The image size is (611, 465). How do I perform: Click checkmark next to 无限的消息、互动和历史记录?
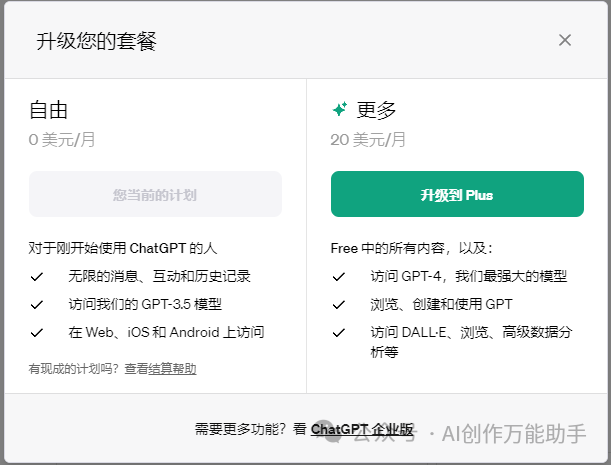point(37,277)
